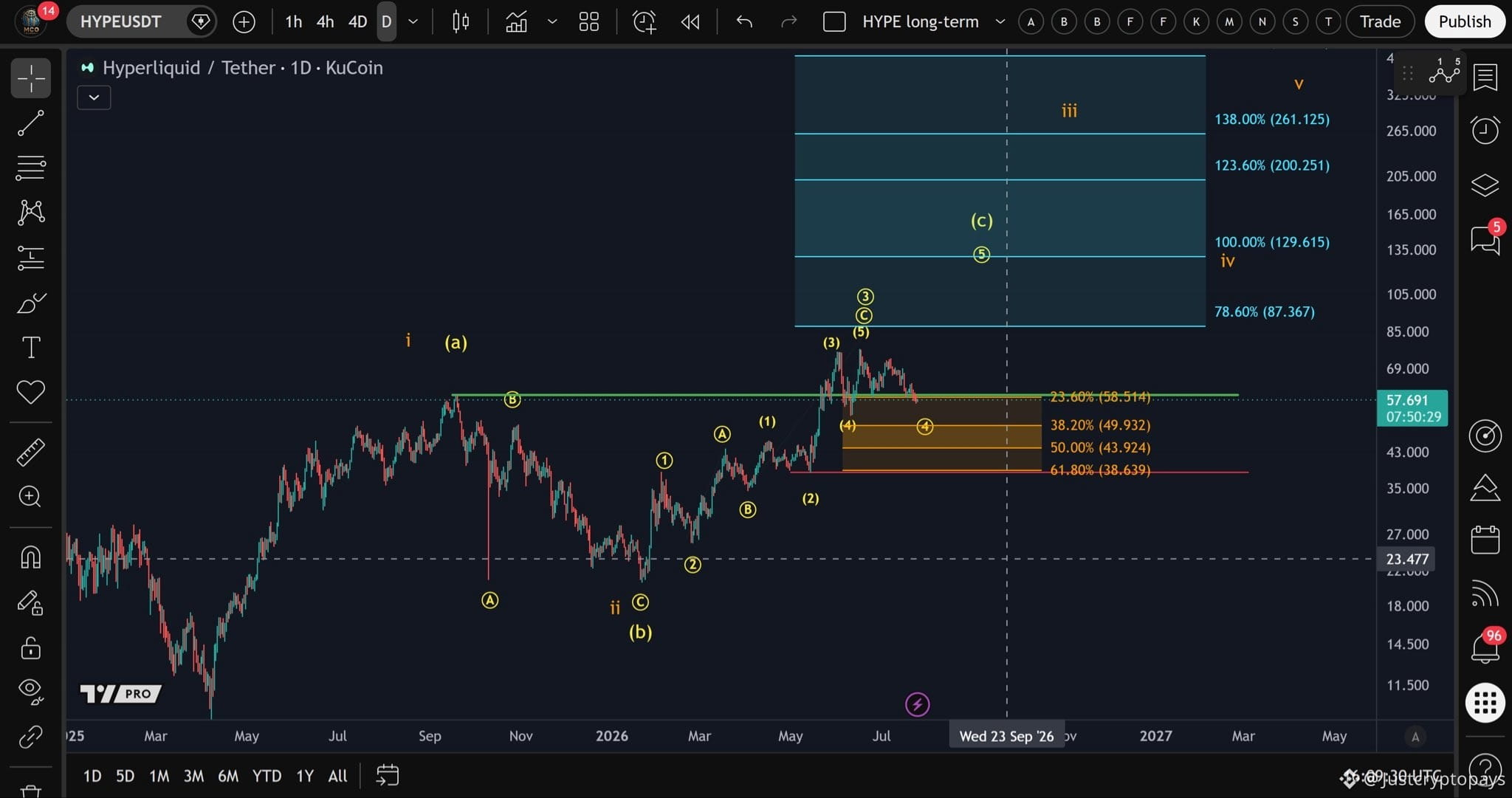Set the date range to YTD
The image size is (1512, 798).
coord(267,776)
